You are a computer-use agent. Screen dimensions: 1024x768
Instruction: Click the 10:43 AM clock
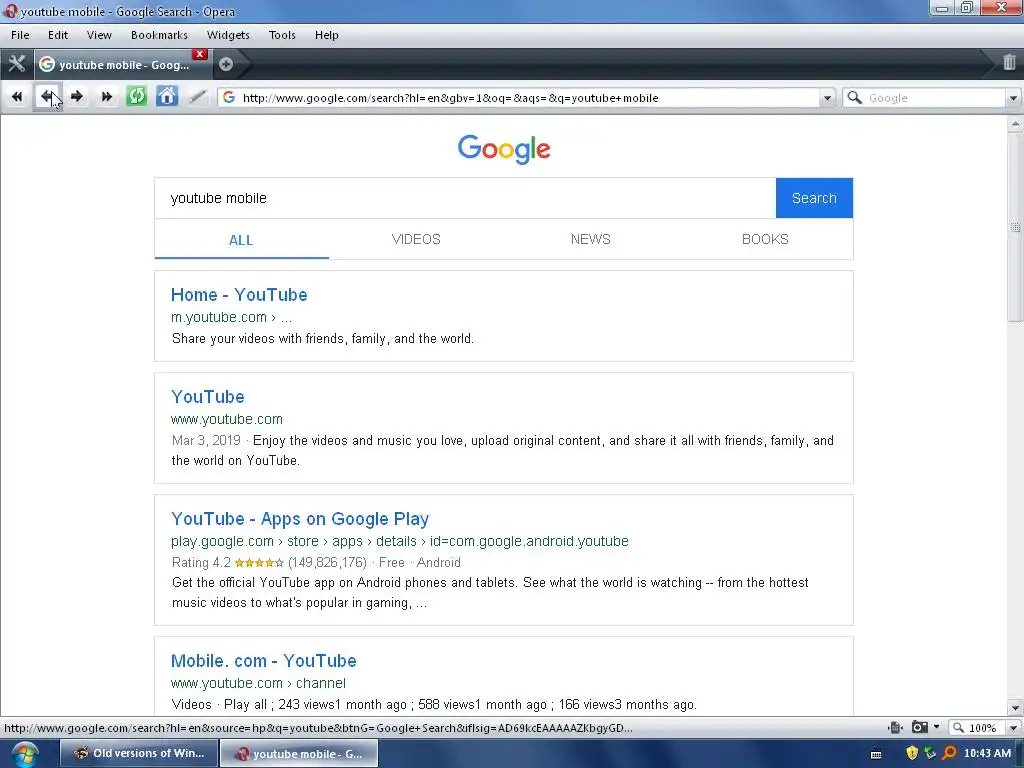[987, 753]
